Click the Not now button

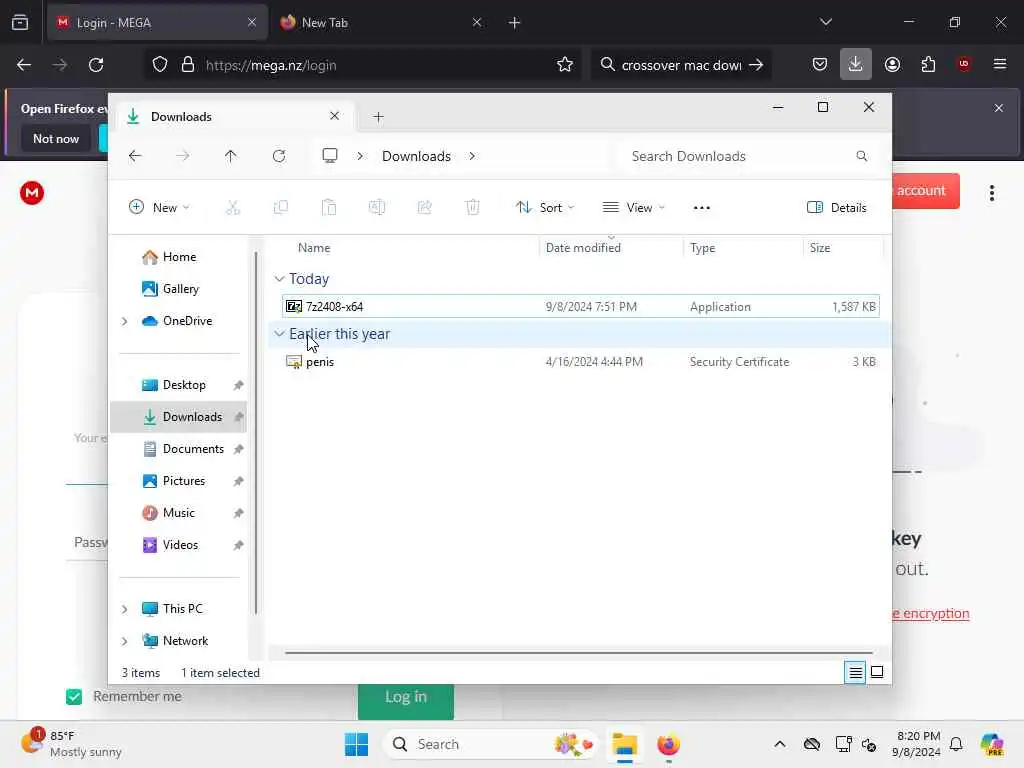[56, 139]
